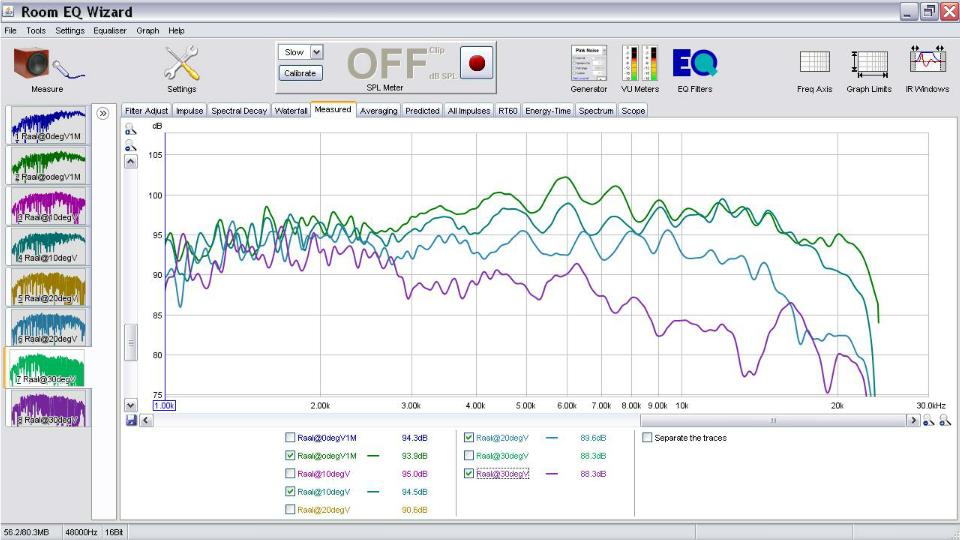The image size is (960, 540).
Task: Open the EQ Filters panel
Action: click(x=695, y=63)
